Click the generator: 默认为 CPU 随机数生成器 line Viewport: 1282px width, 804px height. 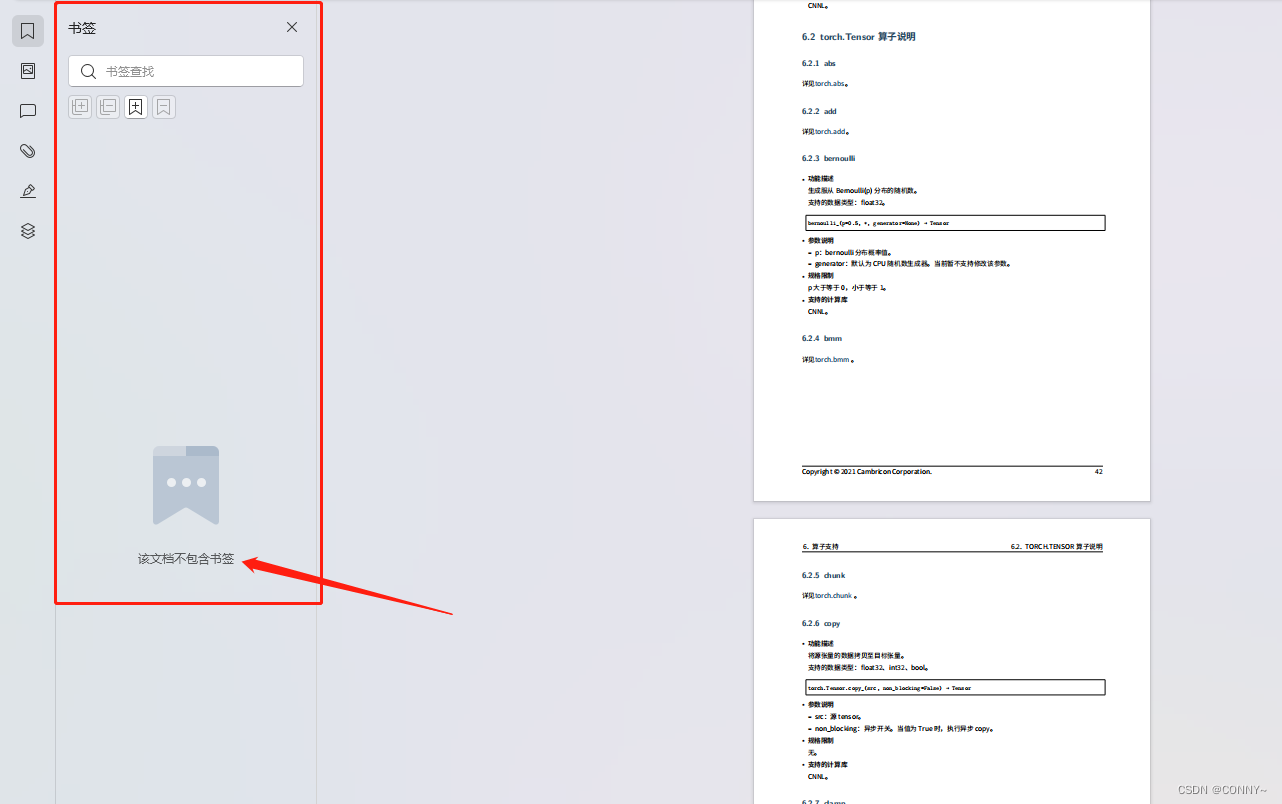913,264
